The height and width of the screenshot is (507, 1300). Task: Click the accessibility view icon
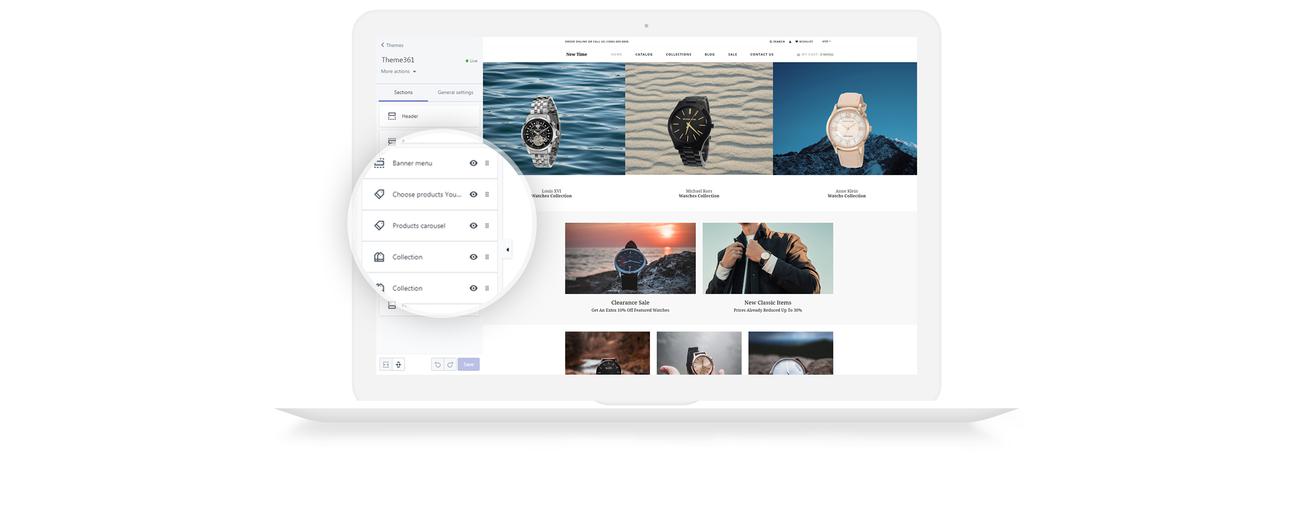pos(398,365)
